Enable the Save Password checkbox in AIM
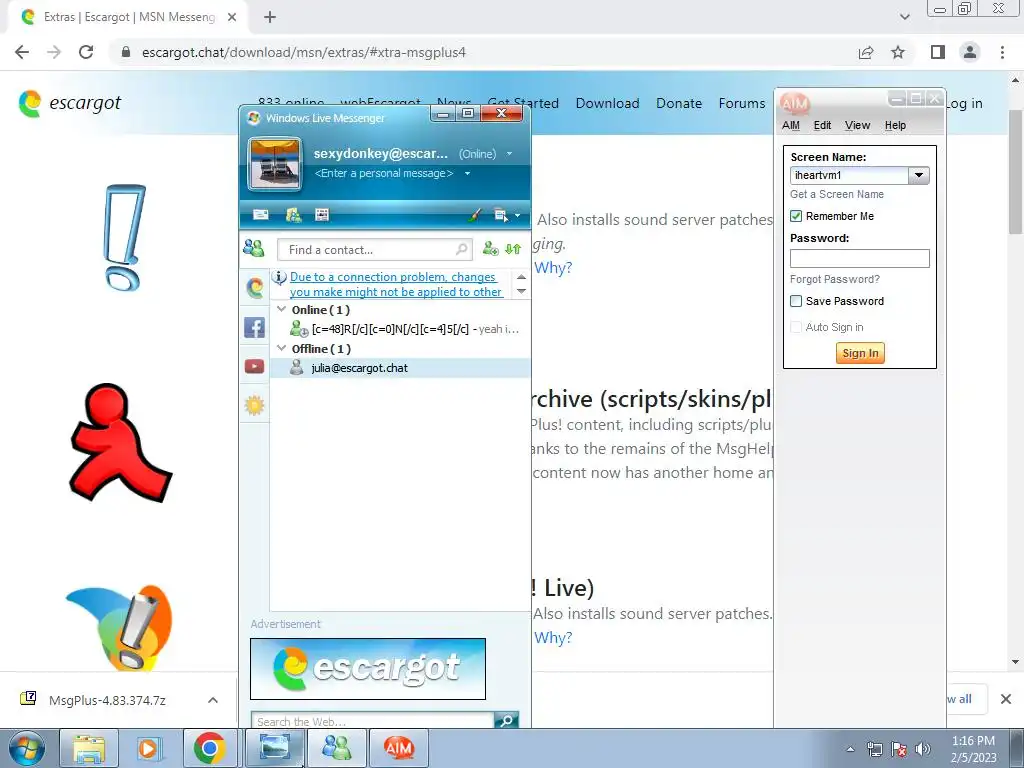 [796, 301]
